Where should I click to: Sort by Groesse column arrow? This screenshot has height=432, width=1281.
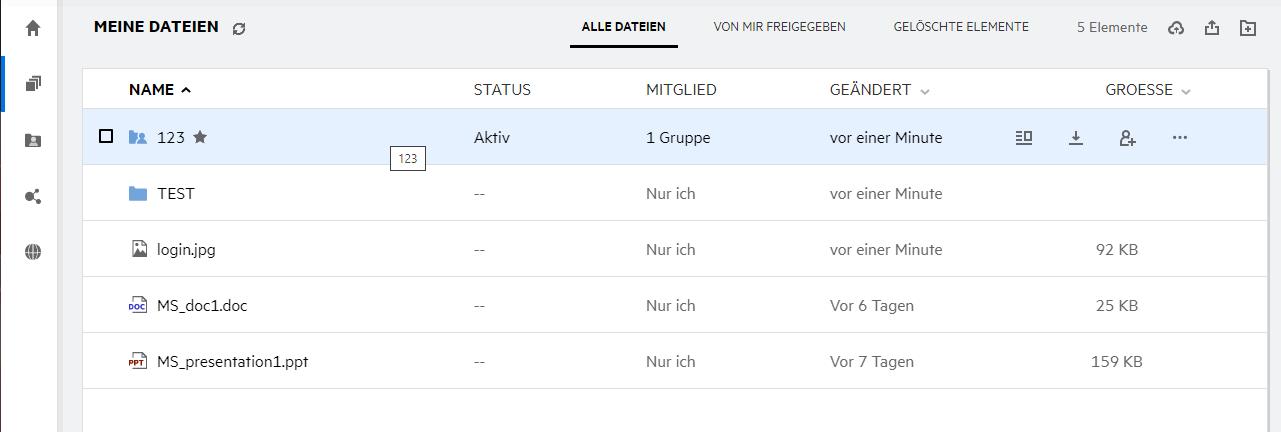pyautogui.click(x=1186, y=91)
